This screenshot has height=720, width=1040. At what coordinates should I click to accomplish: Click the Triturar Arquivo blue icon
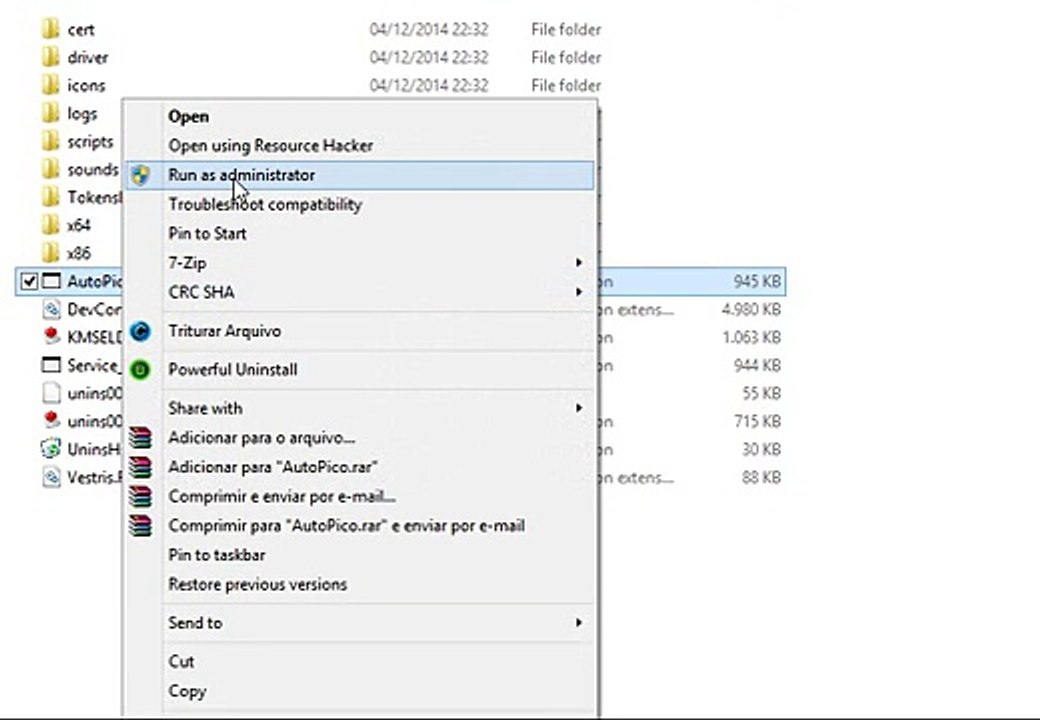[140, 331]
